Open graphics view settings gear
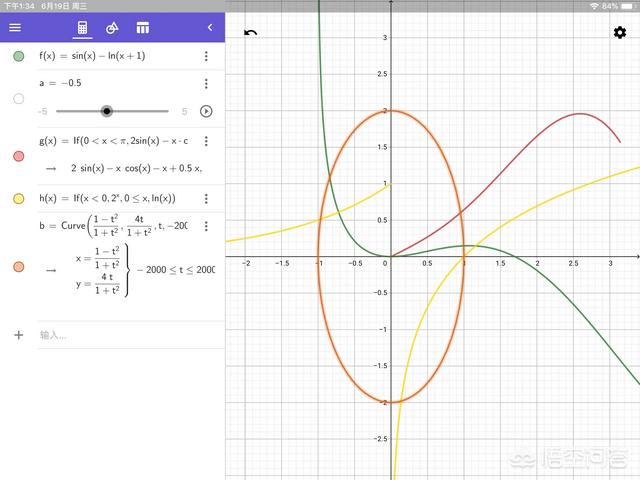Image resolution: width=640 pixels, height=480 pixels. point(620,33)
